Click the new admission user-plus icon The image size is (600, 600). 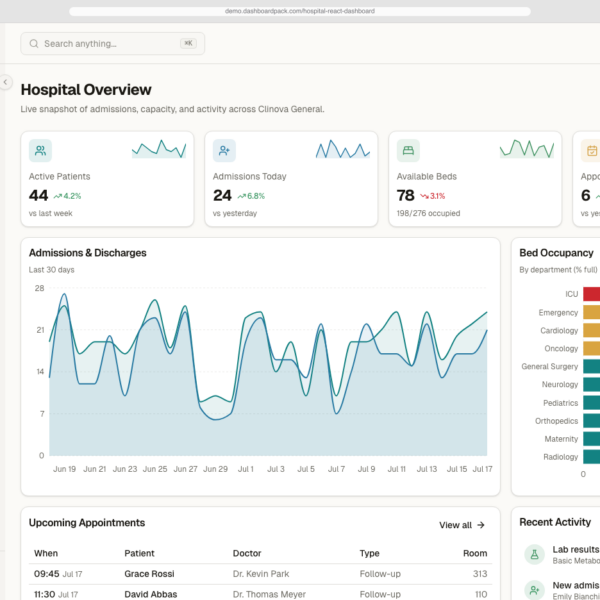(535, 590)
